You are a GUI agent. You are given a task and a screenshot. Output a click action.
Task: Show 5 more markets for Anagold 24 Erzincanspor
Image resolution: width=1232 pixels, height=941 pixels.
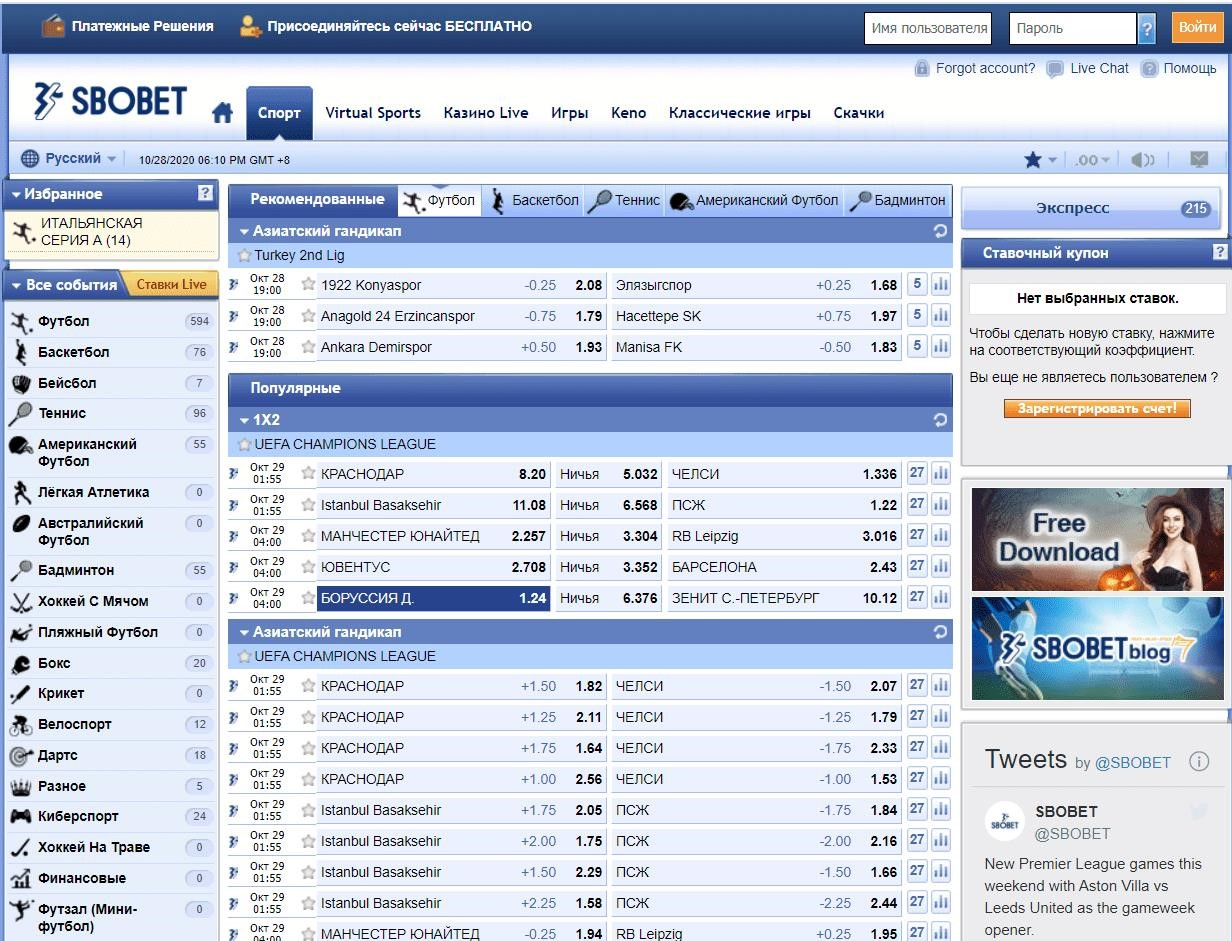point(917,316)
